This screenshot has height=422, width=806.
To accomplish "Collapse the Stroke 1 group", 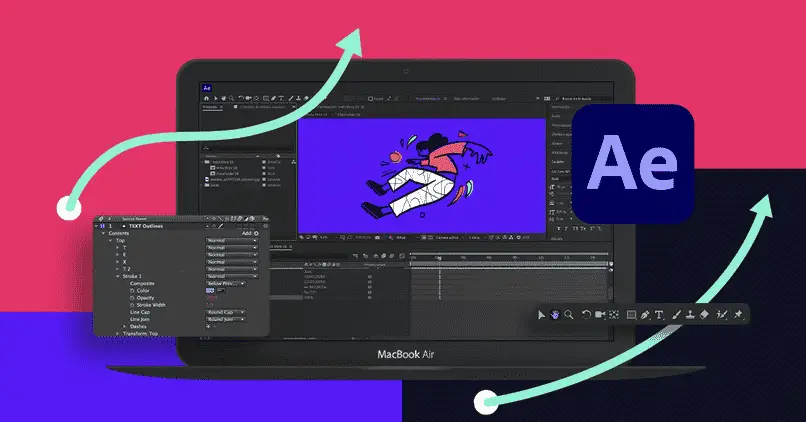I will tap(117, 276).
